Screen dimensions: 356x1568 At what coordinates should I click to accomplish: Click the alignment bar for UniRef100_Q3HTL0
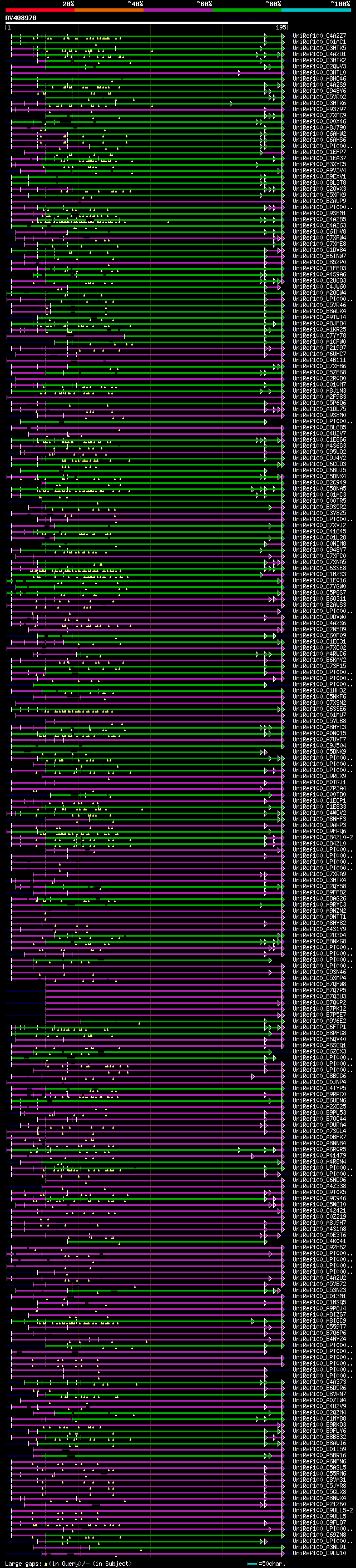148,72
